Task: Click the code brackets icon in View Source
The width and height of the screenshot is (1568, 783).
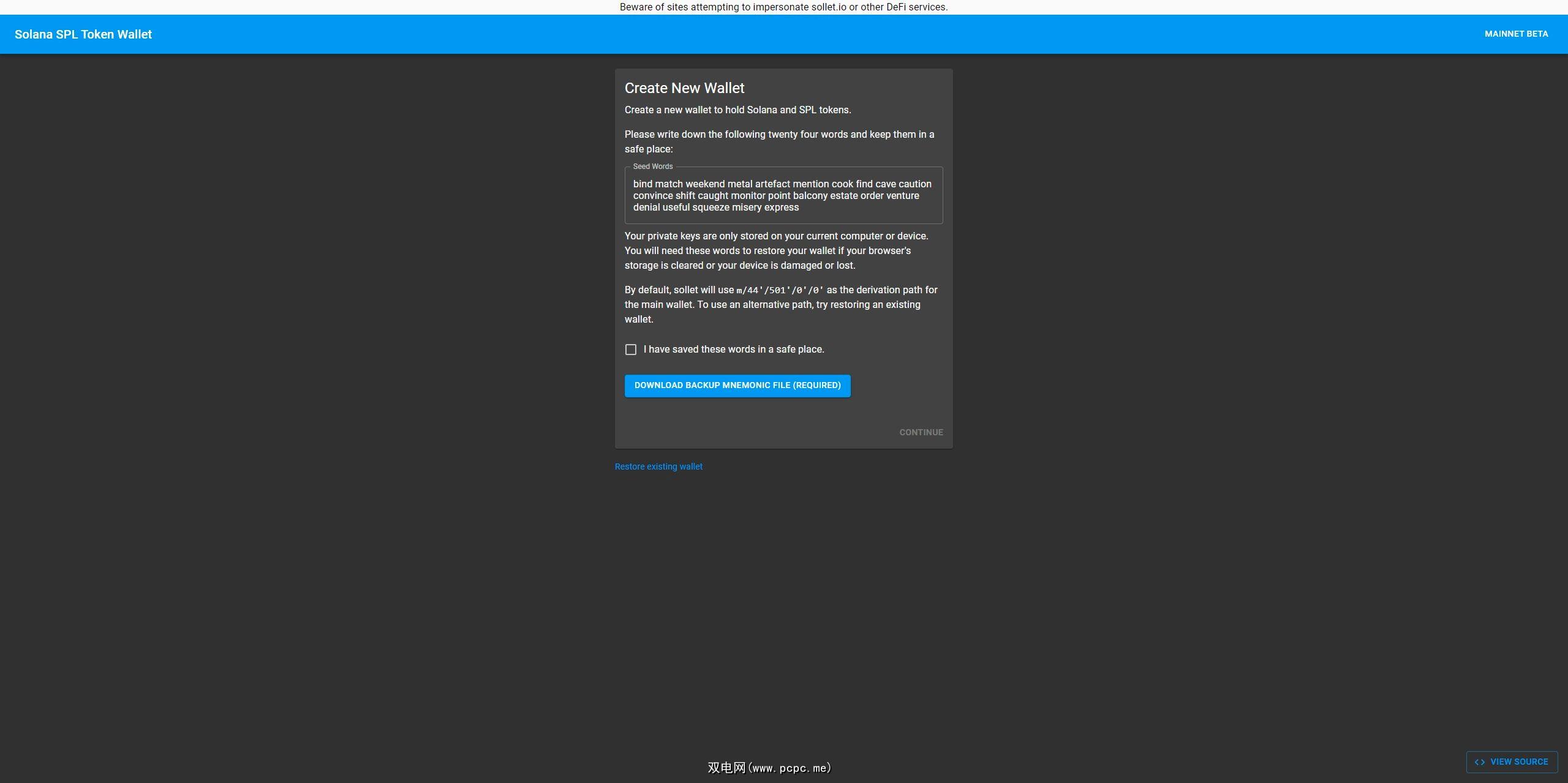Action: click(1480, 762)
